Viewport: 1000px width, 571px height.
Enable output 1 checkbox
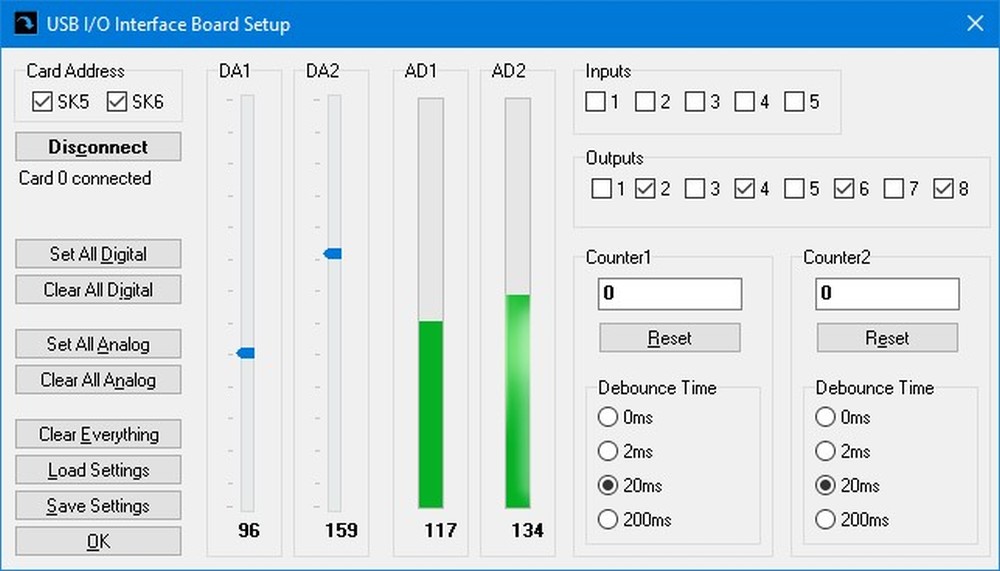(x=601, y=189)
